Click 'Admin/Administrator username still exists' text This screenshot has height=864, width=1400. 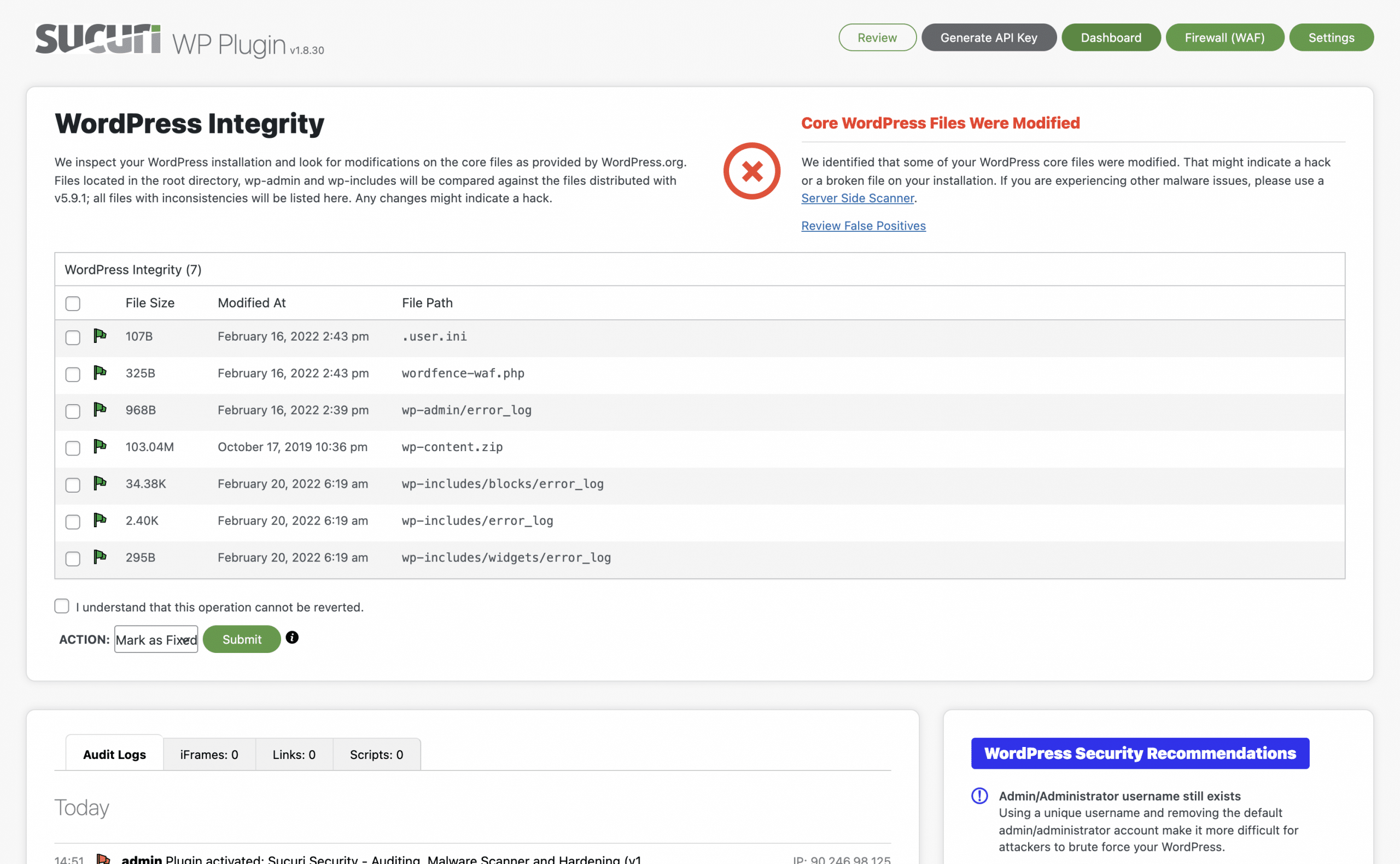1120,796
